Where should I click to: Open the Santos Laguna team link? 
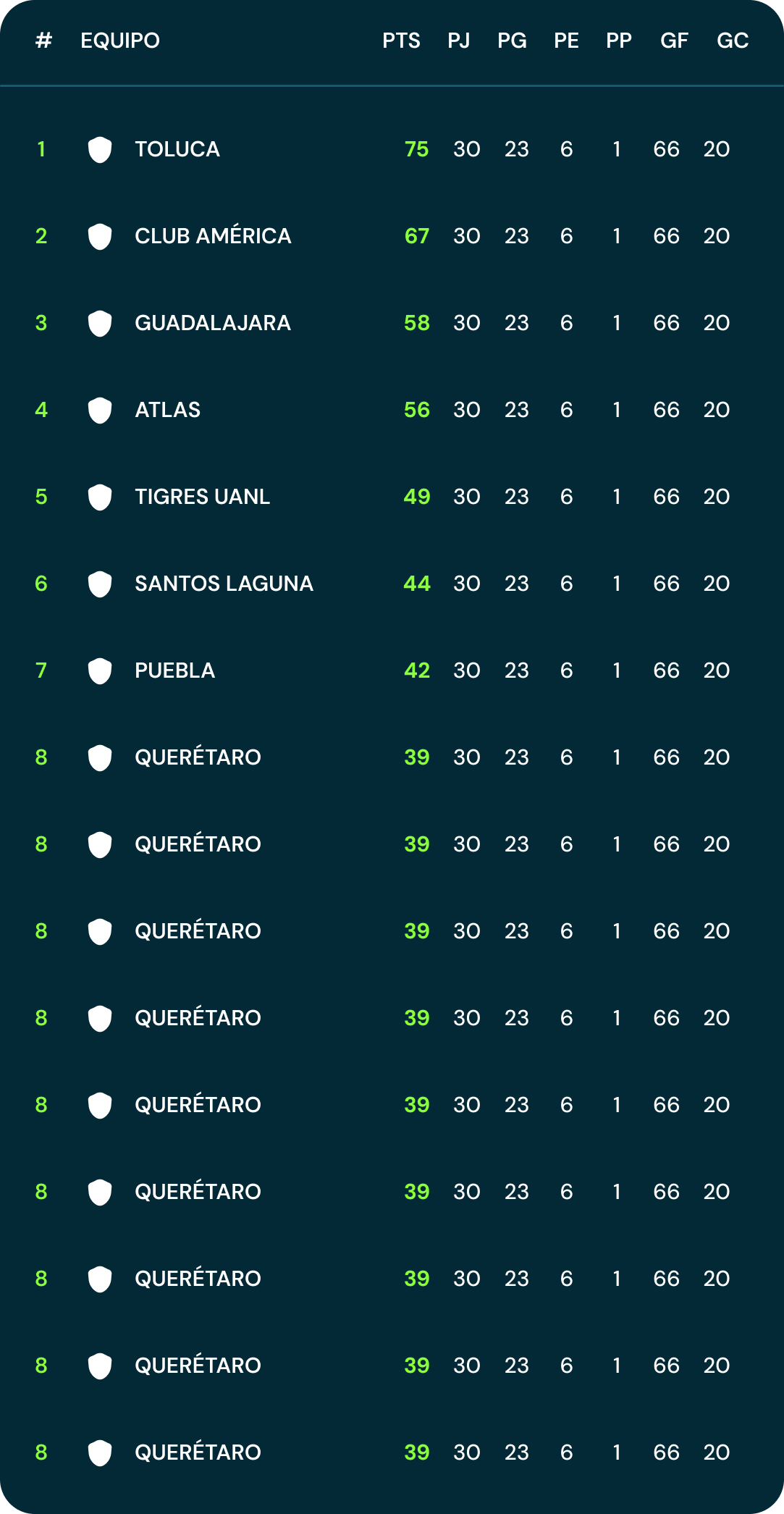pos(224,584)
